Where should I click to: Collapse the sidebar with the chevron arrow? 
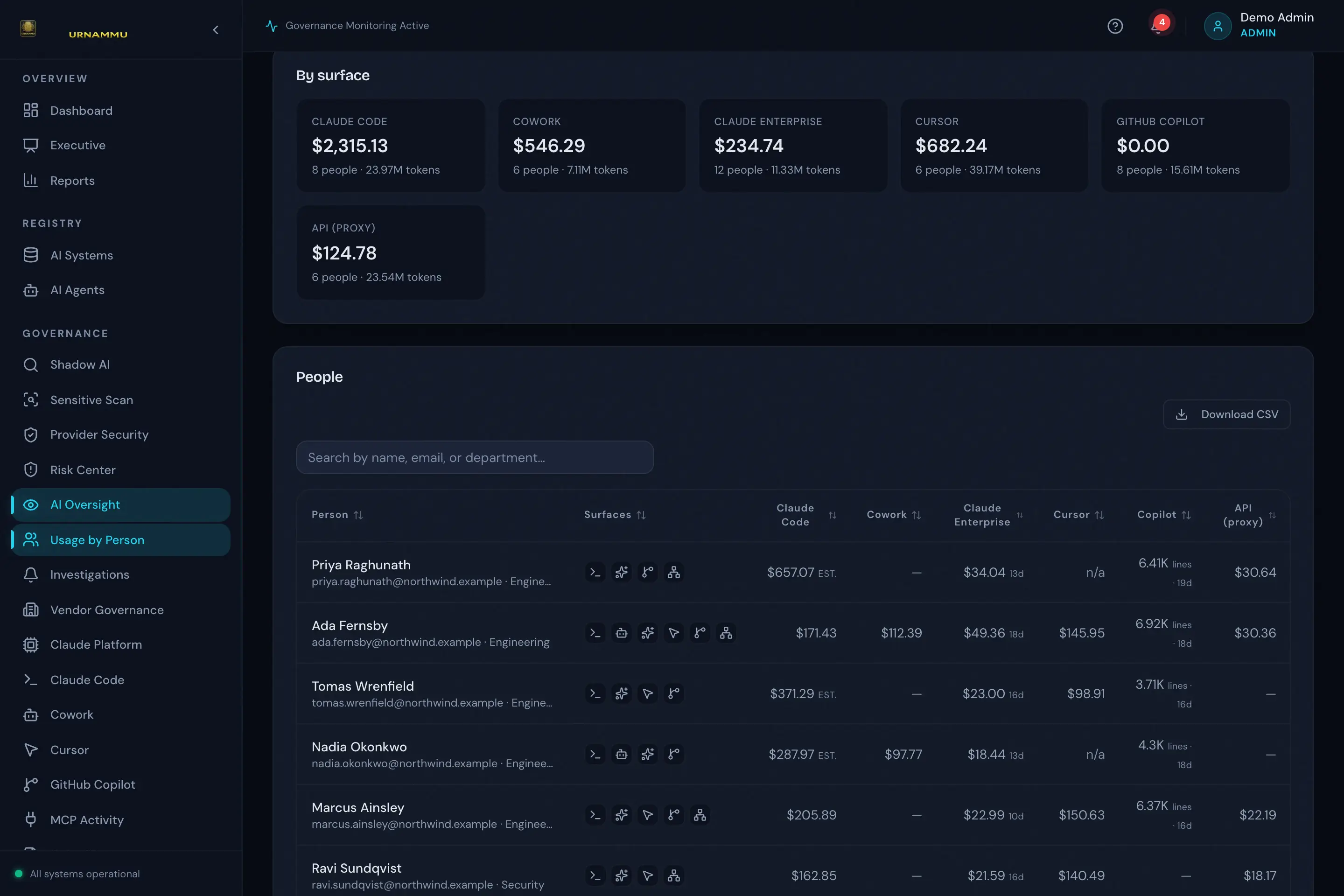click(x=216, y=30)
